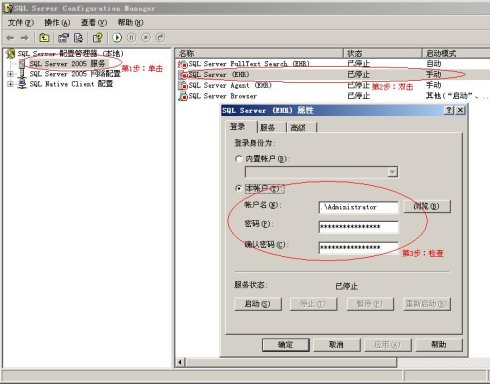Expand the SQL Native Client configuration node
490x384 pixels.
[10, 84]
